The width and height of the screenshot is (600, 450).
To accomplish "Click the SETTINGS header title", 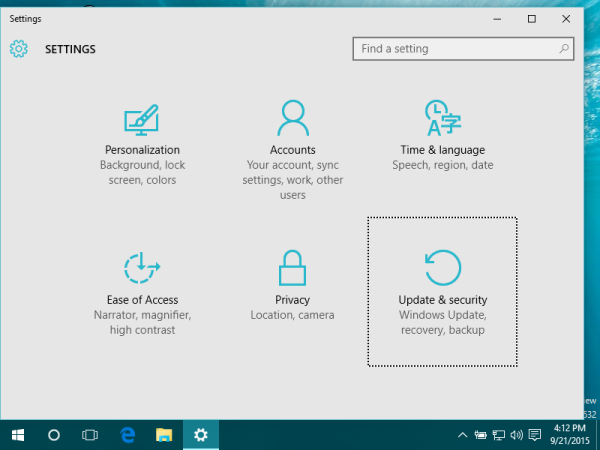I will click(70, 49).
